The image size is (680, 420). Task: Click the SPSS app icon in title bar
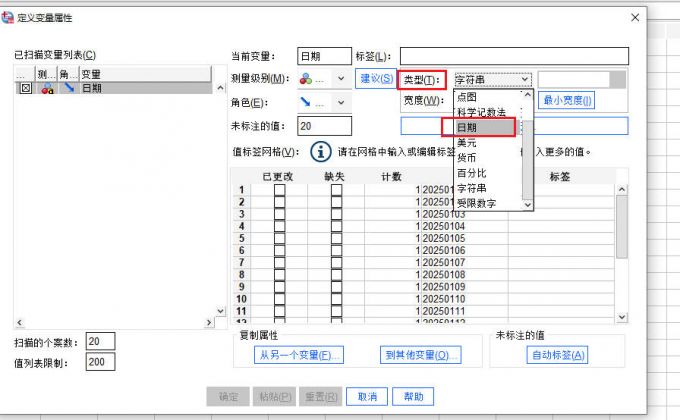click(x=7, y=17)
